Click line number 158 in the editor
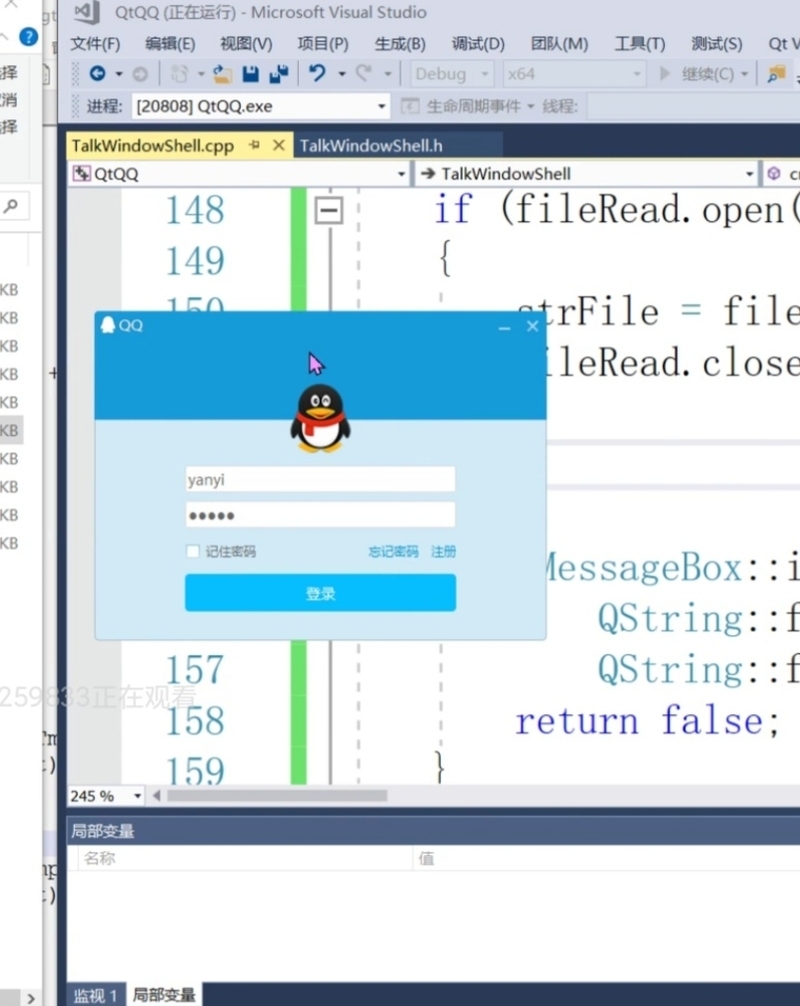The height and width of the screenshot is (1006, 800). (195, 721)
